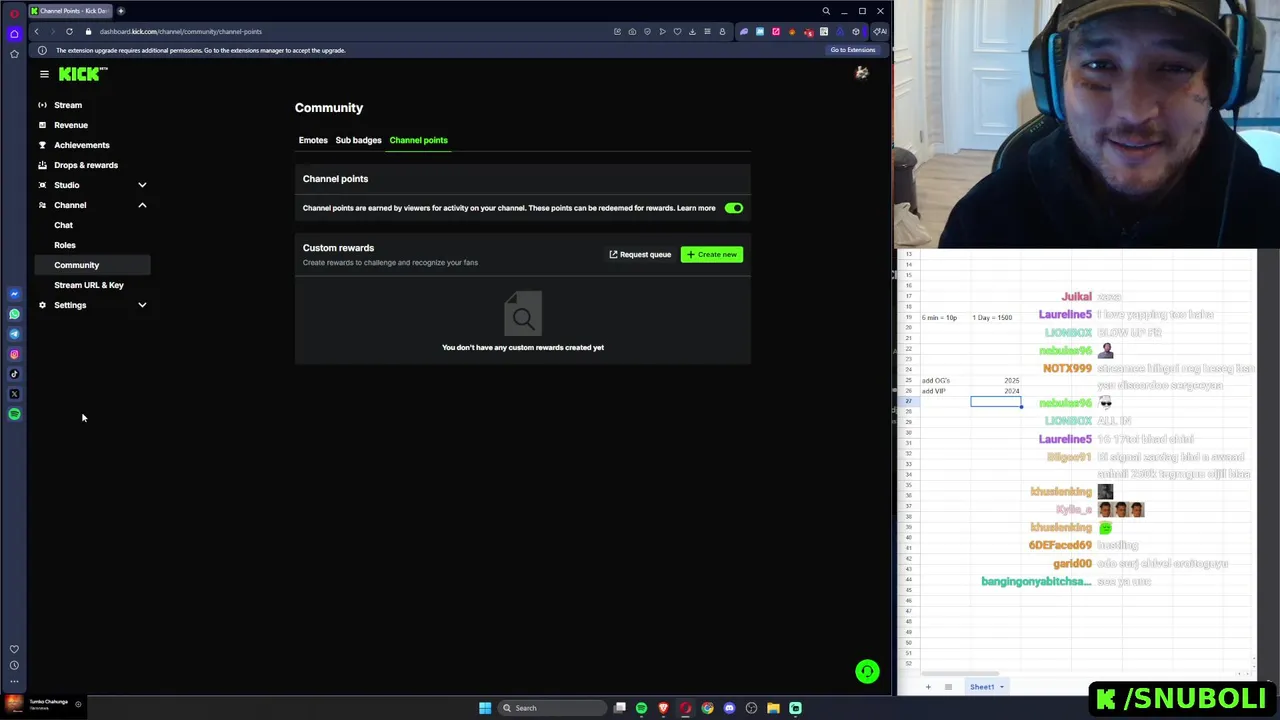Open the user avatar menu on Kick

(861, 73)
